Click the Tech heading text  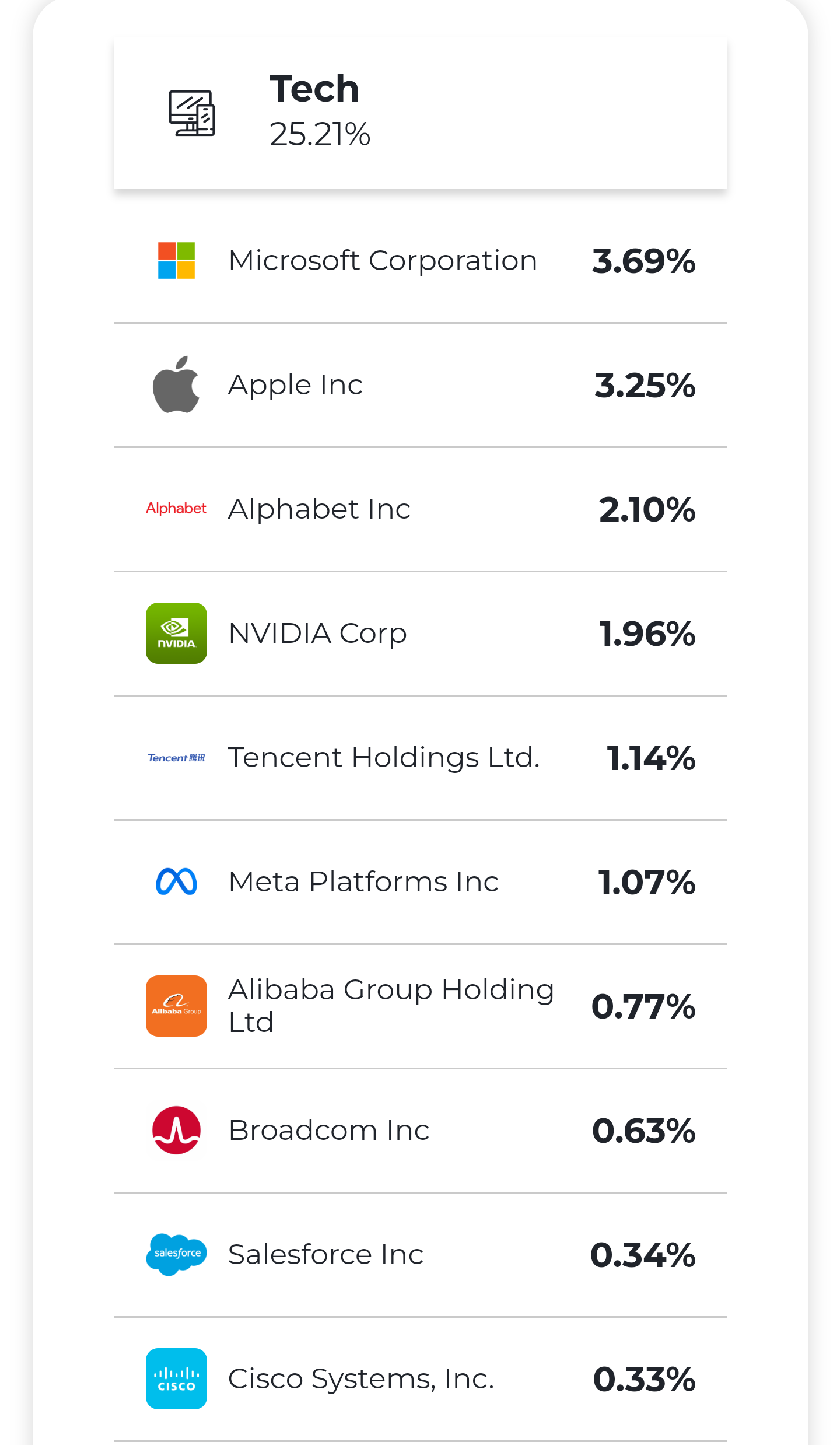click(314, 89)
